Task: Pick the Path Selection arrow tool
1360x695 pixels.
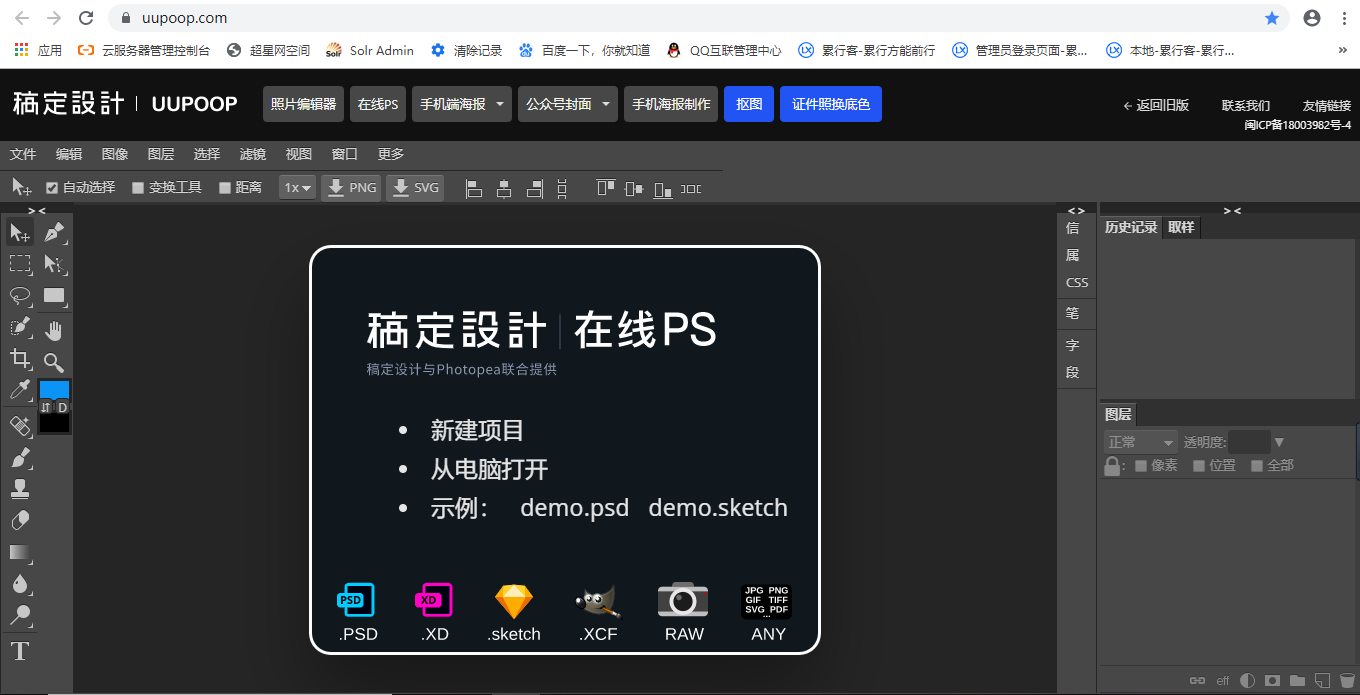Action: click(x=55, y=264)
